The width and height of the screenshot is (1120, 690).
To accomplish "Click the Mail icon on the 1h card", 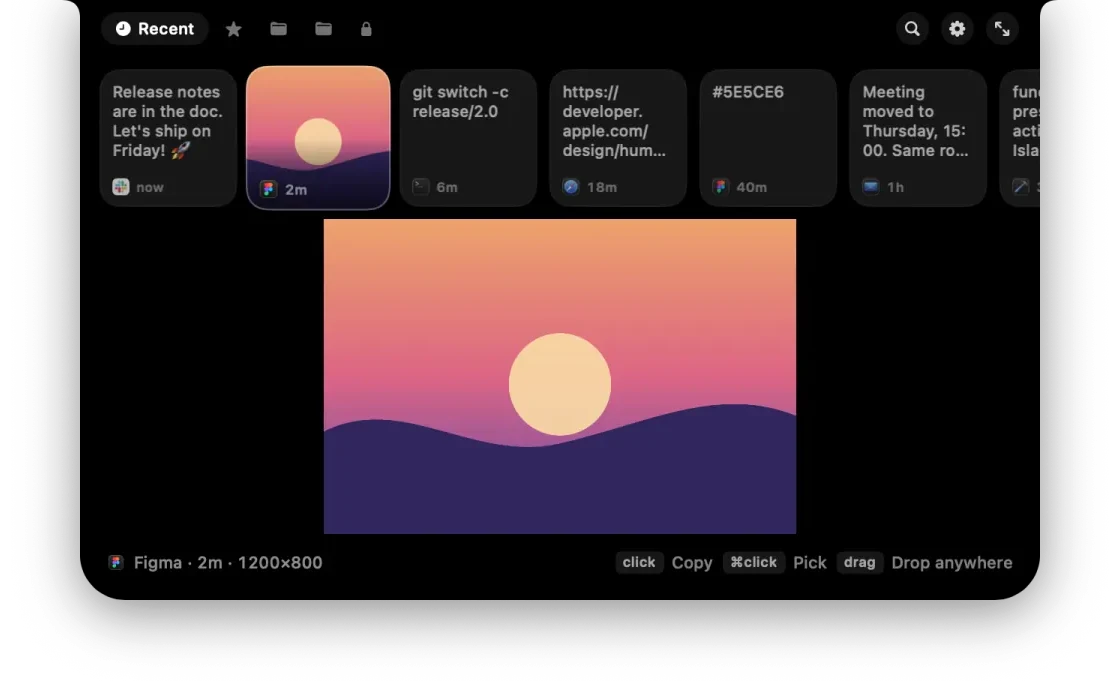I will pos(871,187).
